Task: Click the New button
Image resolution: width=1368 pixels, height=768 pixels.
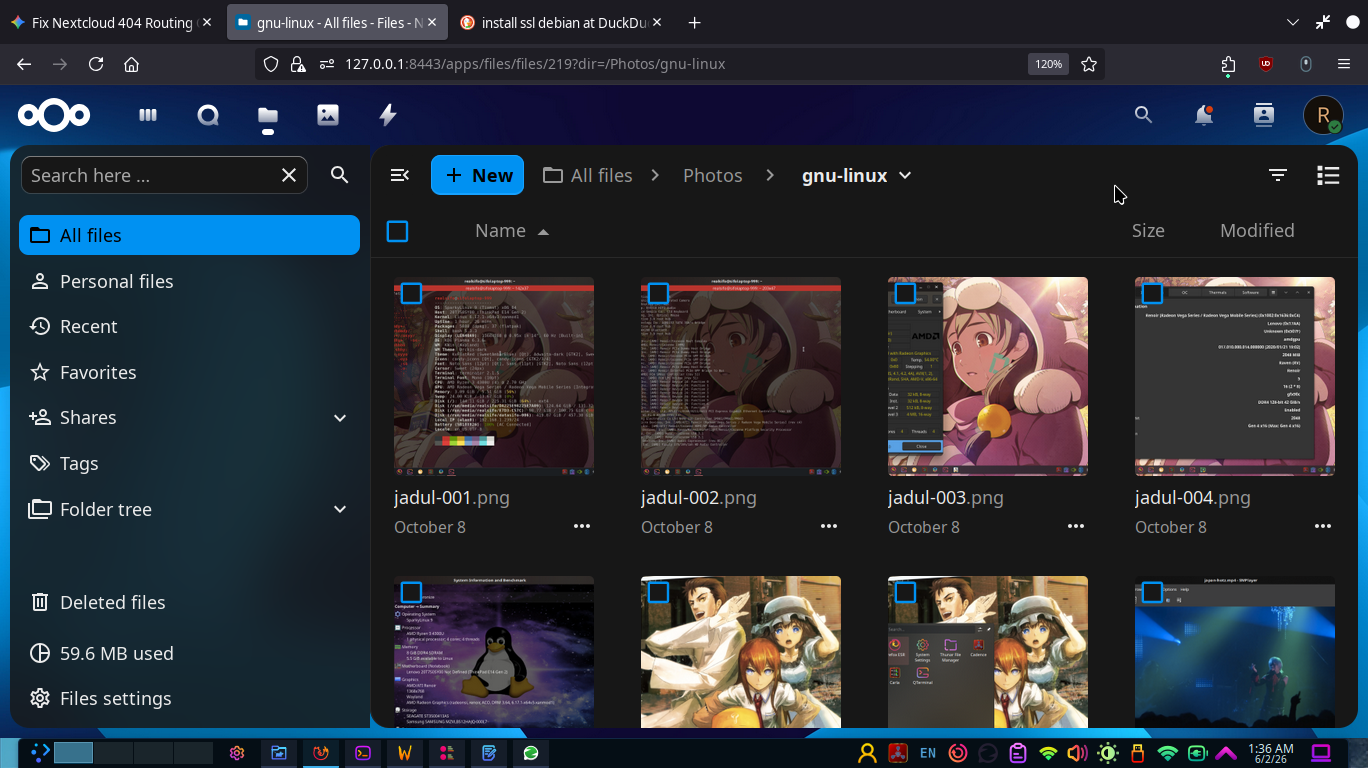Action: tap(478, 175)
